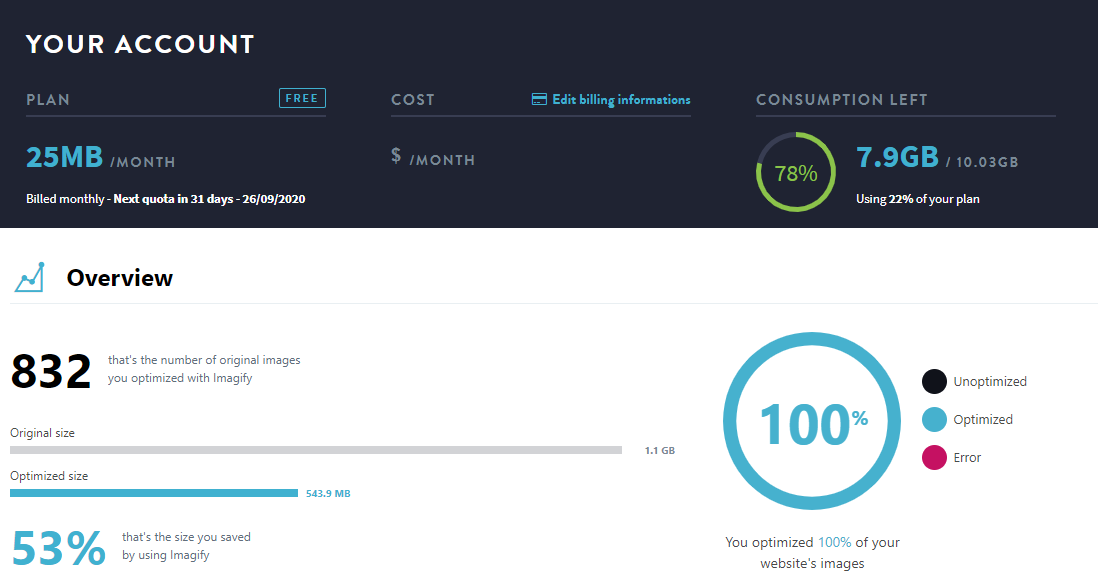Image resolution: width=1098 pixels, height=586 pixels.
Task: Click 'that's the size you saved' text
Action: (186, 537)
